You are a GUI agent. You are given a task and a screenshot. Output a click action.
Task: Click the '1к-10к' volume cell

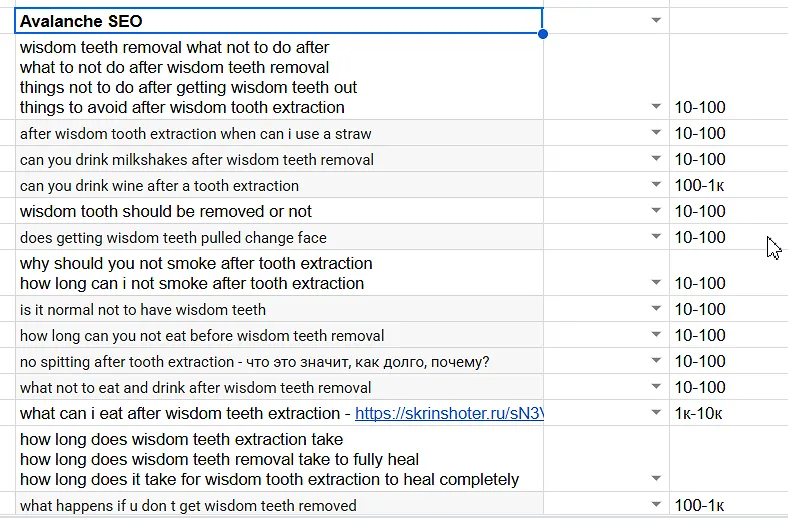(x=699, y=414)
